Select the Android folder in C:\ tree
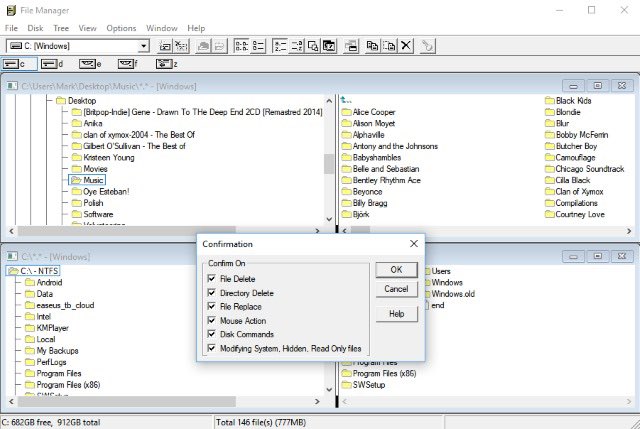Image resolution: width=640 pixels, height=429 pixels. pos(43,282)
